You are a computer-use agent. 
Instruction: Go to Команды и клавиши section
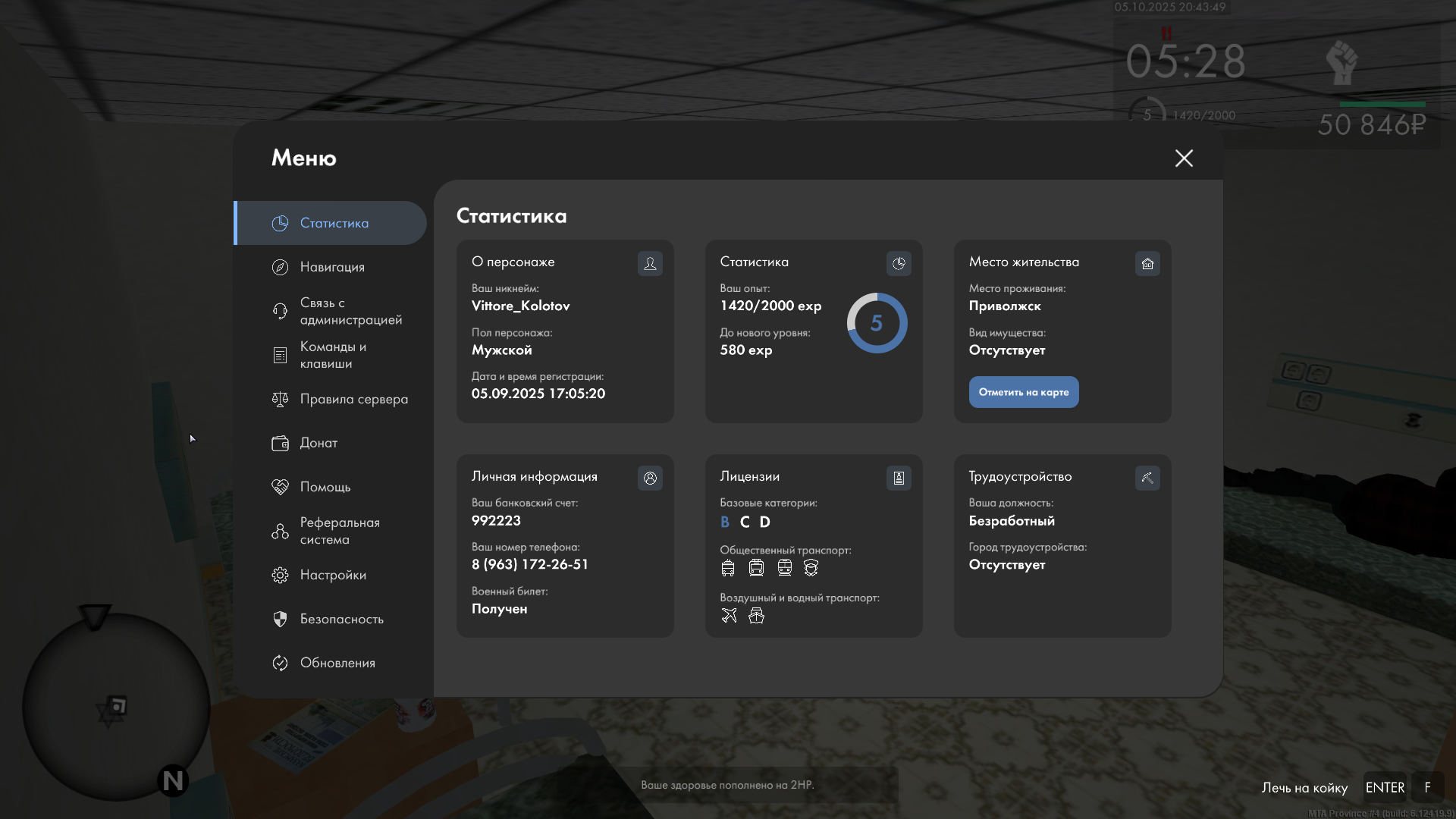[x=333, y=355]
